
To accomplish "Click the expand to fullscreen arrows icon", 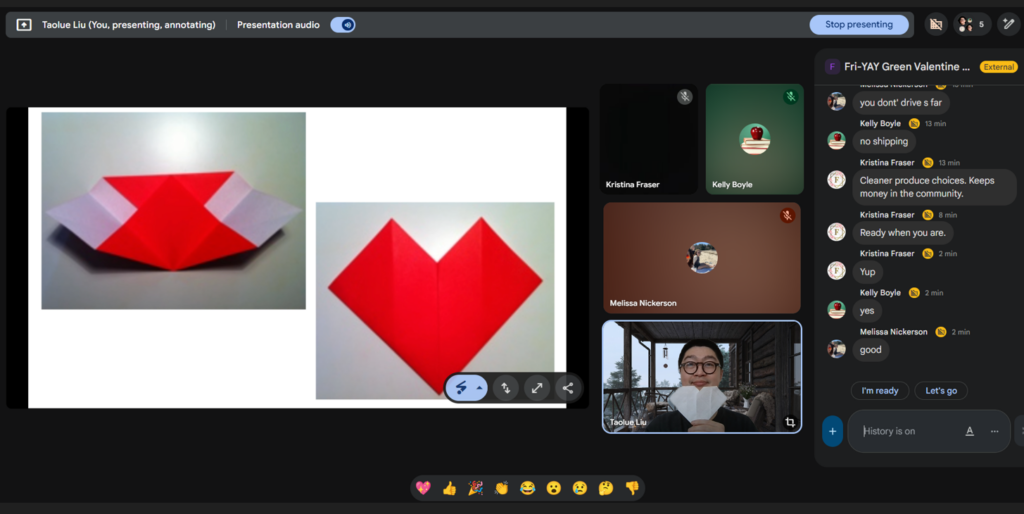I will coord(537,388).
